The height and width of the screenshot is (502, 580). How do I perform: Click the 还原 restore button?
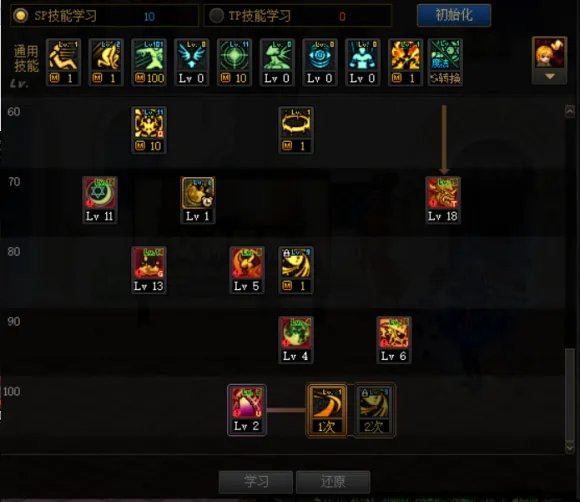coord(333,482)
